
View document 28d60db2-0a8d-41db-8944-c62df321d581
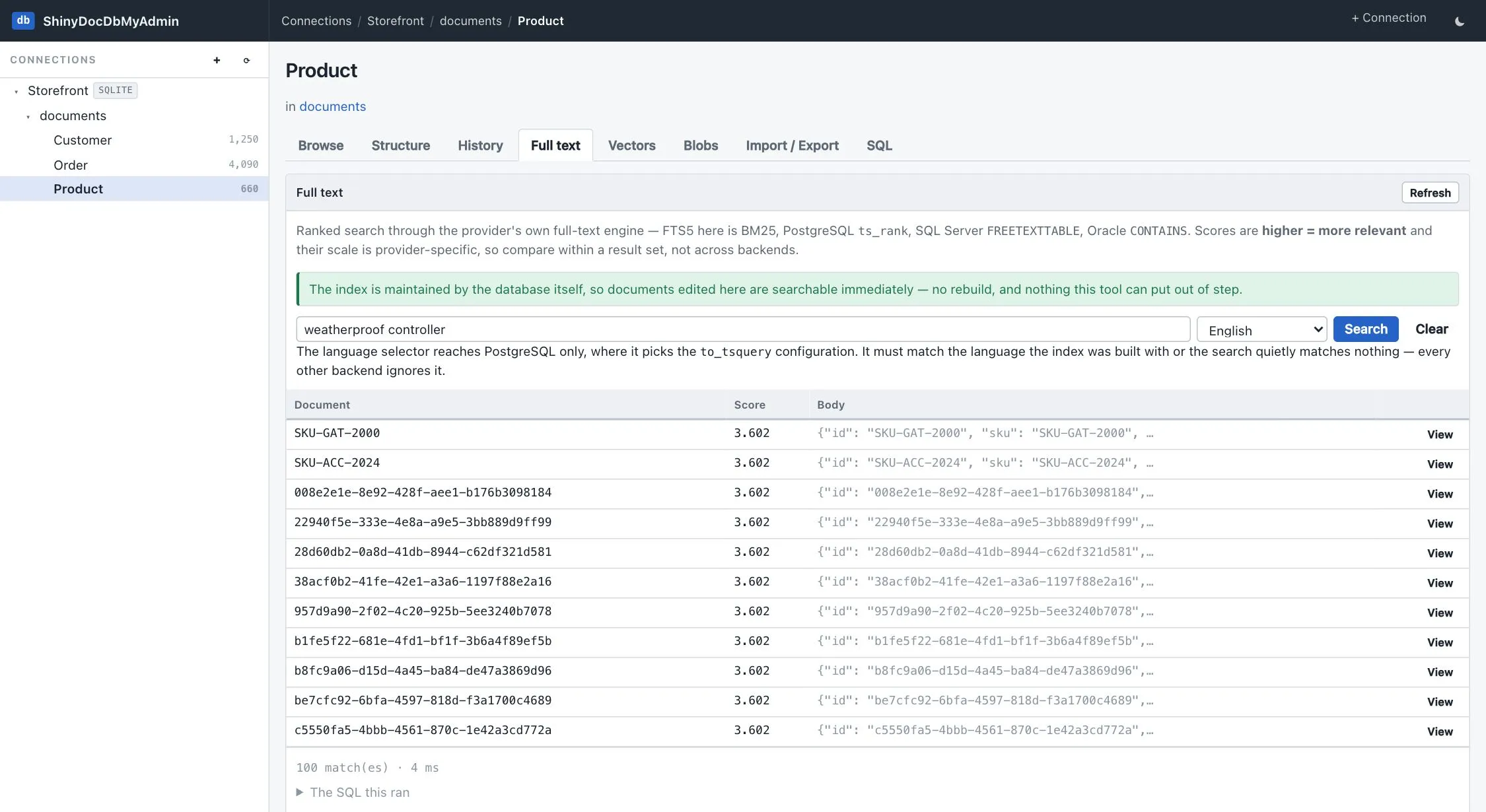coord(1440,553)
